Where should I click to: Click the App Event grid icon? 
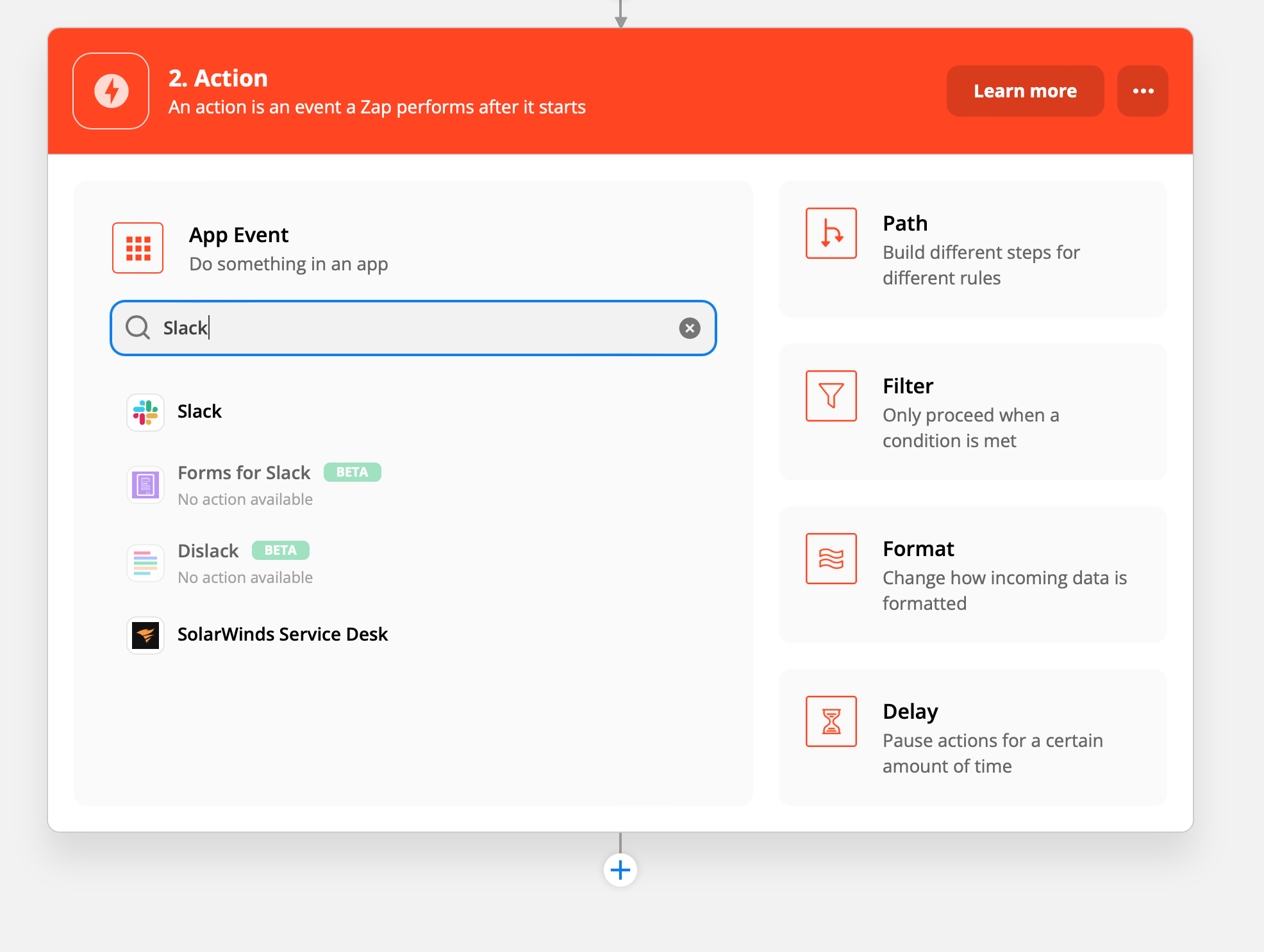click(138, 248)
